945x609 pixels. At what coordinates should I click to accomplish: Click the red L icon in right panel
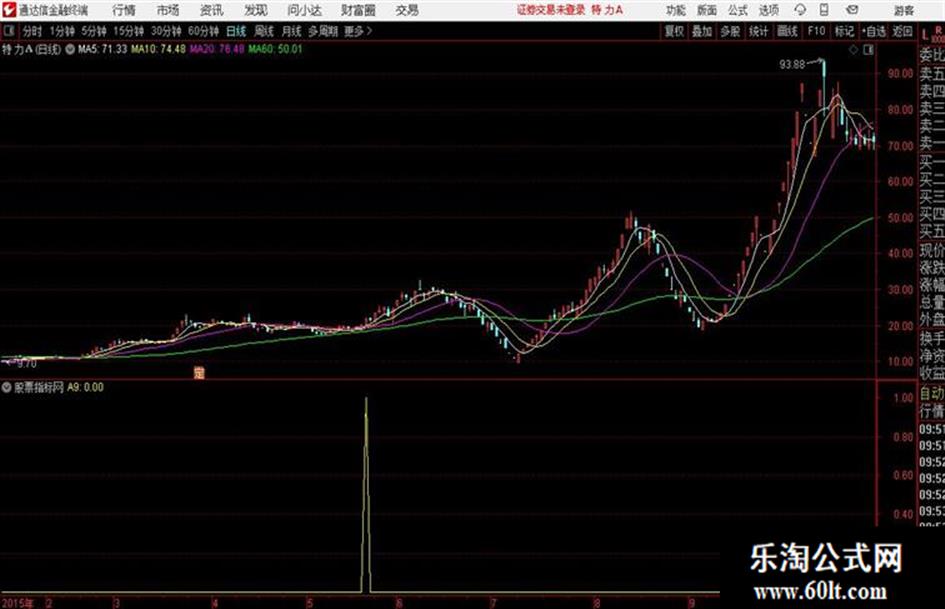pos(925,35)
